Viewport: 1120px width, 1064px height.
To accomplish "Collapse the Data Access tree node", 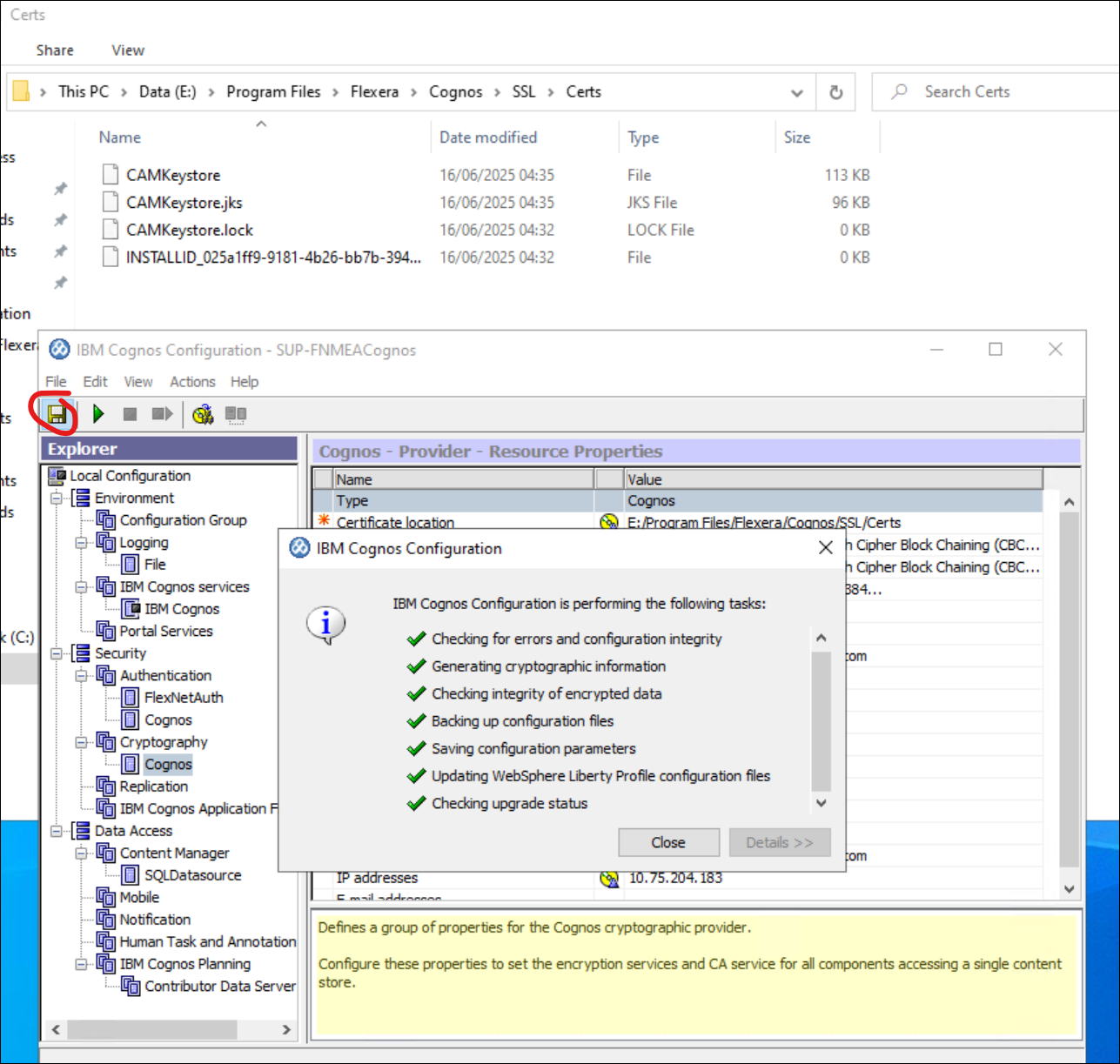I will click(x=57, y=831).
